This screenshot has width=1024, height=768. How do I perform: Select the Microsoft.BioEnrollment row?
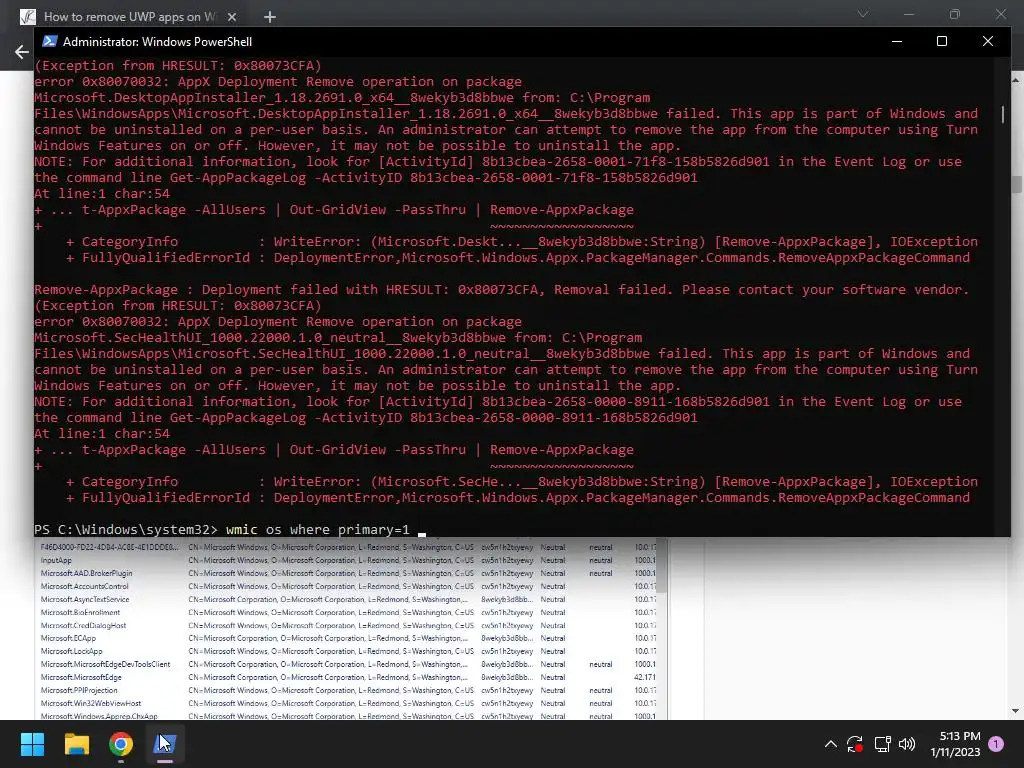point(347,613)
